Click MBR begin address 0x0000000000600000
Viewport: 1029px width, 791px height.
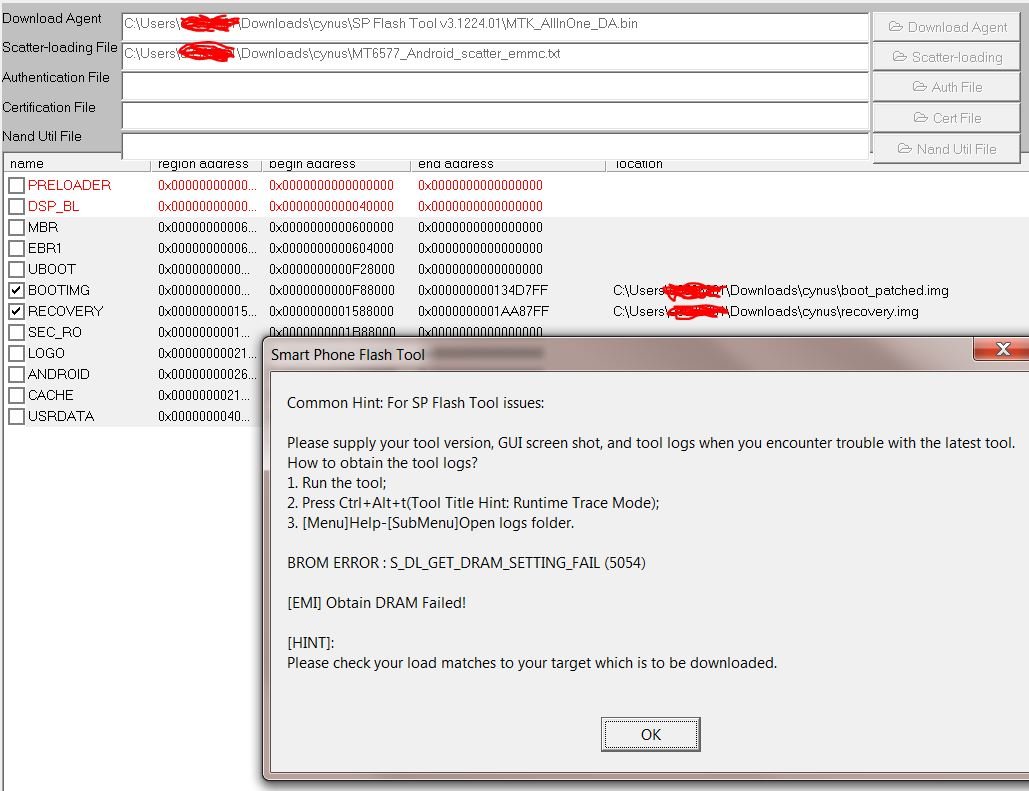click(331, 228)
